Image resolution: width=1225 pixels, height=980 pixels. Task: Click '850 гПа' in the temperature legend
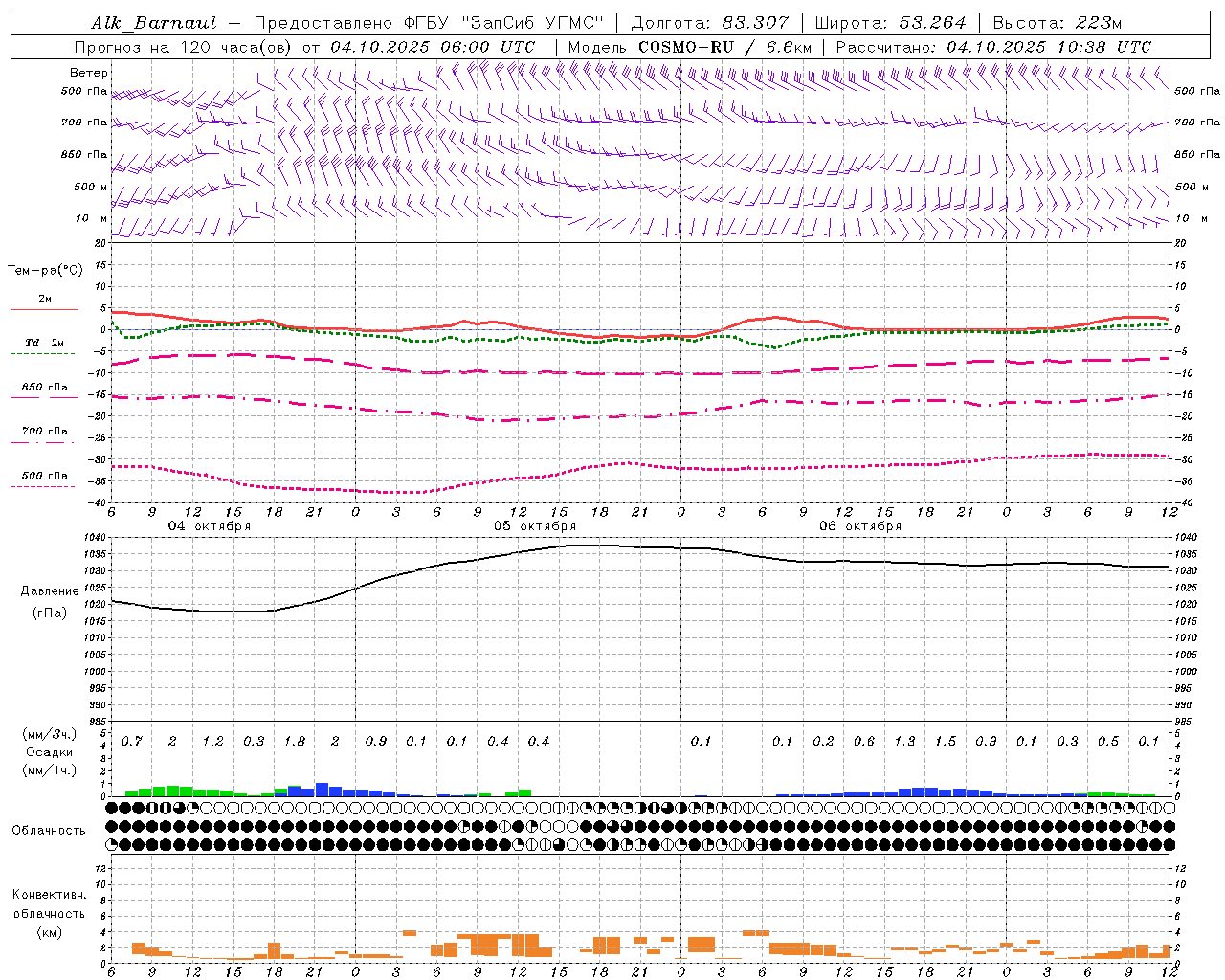(45, 388)
